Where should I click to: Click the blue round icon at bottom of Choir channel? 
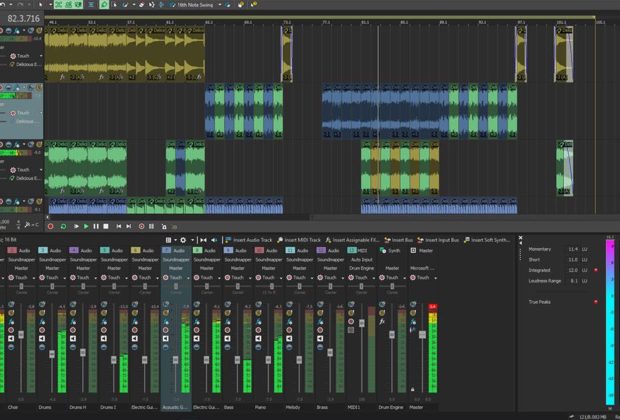(11, 347)
